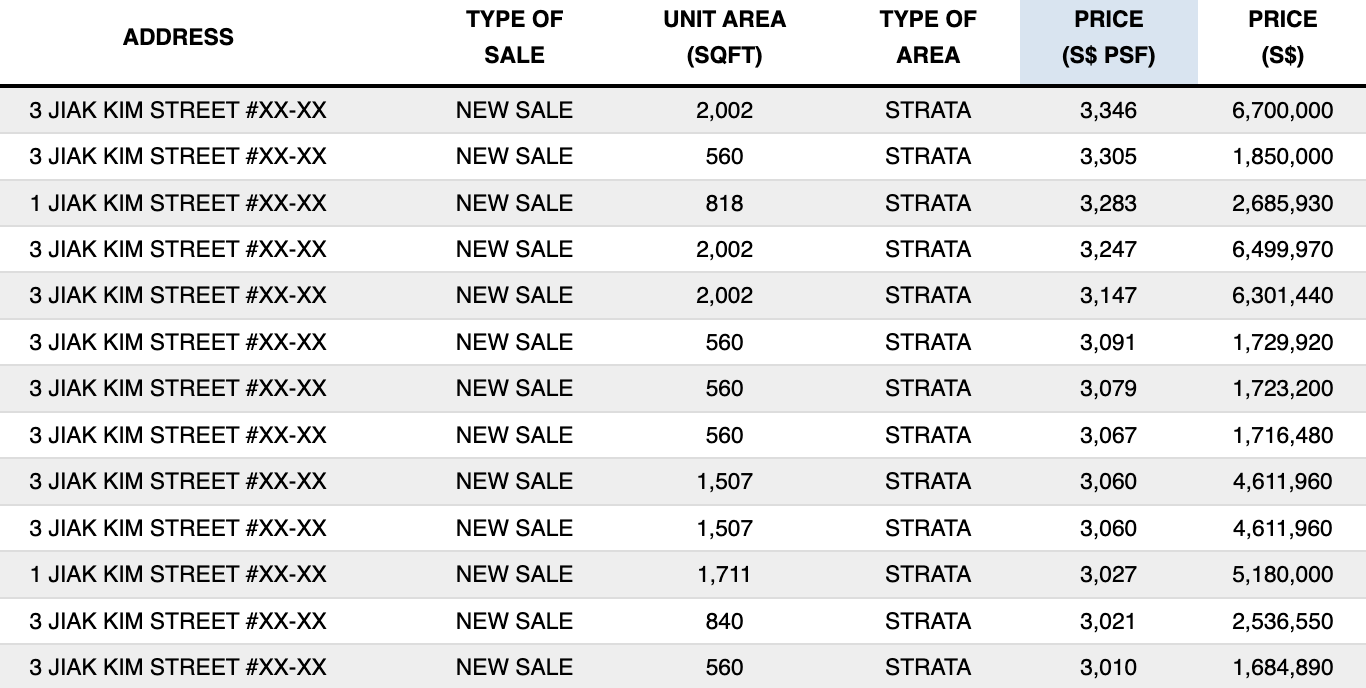The height and width of the screenshot is (688, 1366).
Task: Click the 5,180,000 price cell
Action: (1282, 574)
